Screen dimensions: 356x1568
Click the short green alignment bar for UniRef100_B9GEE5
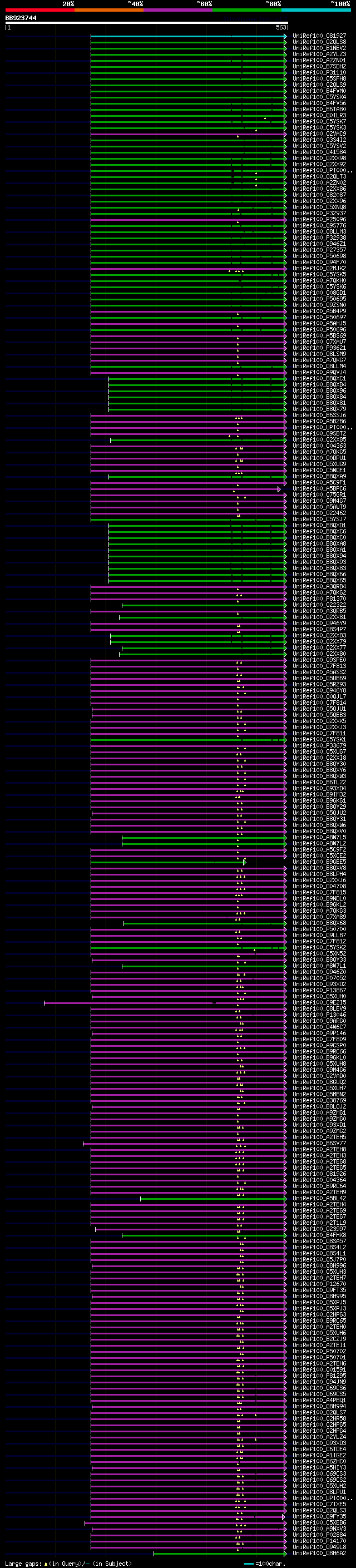168,862
